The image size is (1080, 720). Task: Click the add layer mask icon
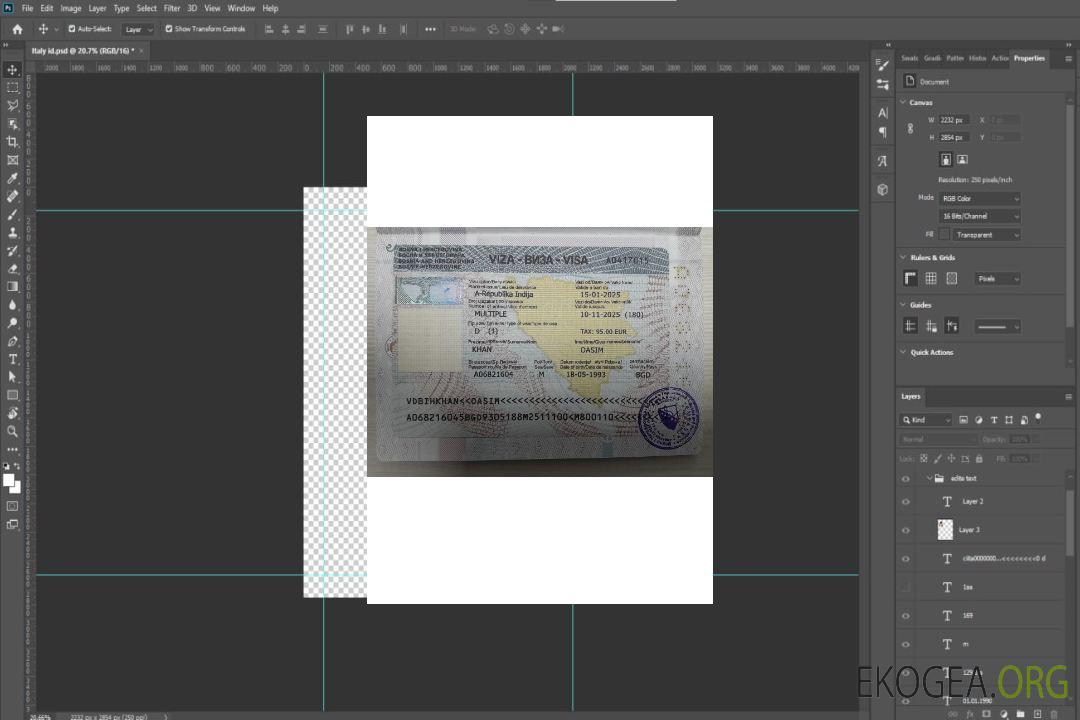[x=986, y=714]
